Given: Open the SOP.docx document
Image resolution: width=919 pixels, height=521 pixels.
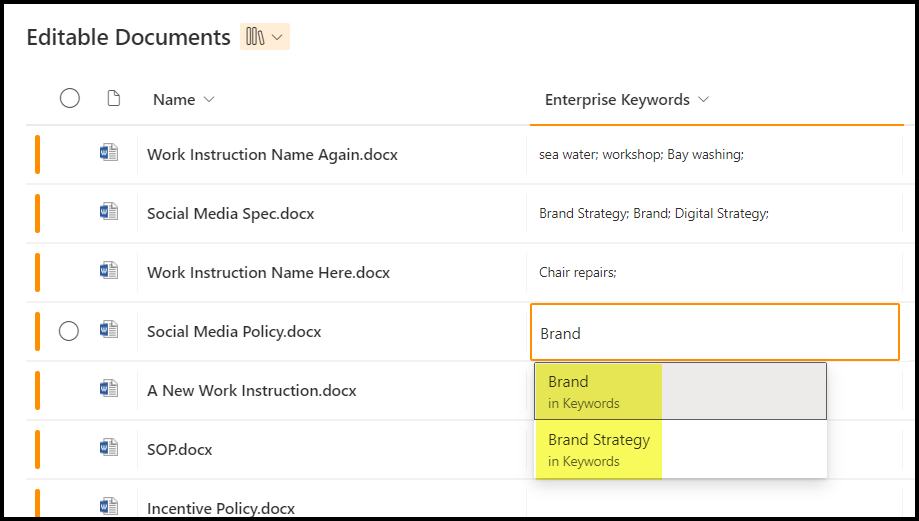Looking at the screenshot, I should point(179,449).
